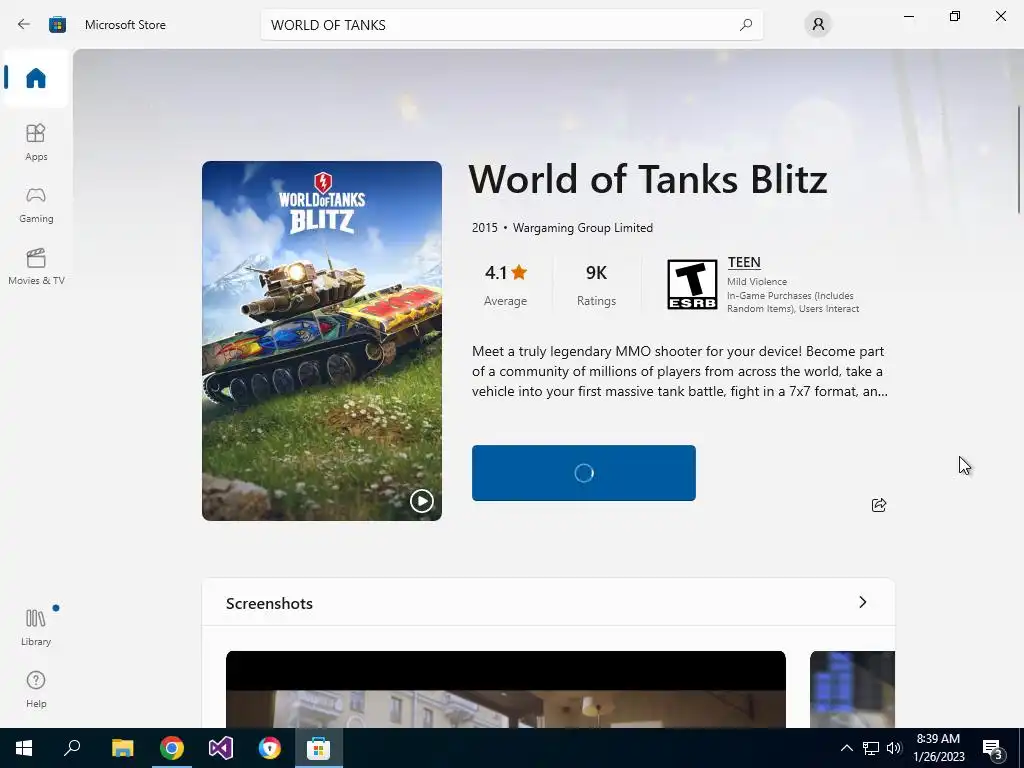Click Wargaming Group Limited publisher name
1024x768 pixels.
tap(583, 227)
